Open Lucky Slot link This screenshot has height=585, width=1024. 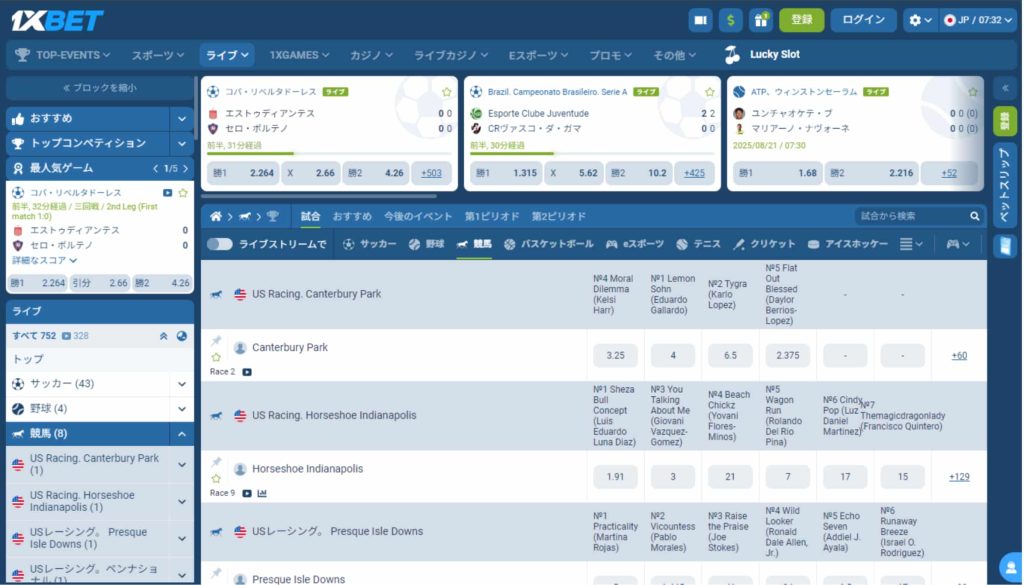pyautogui.click(x=762, y=55)
